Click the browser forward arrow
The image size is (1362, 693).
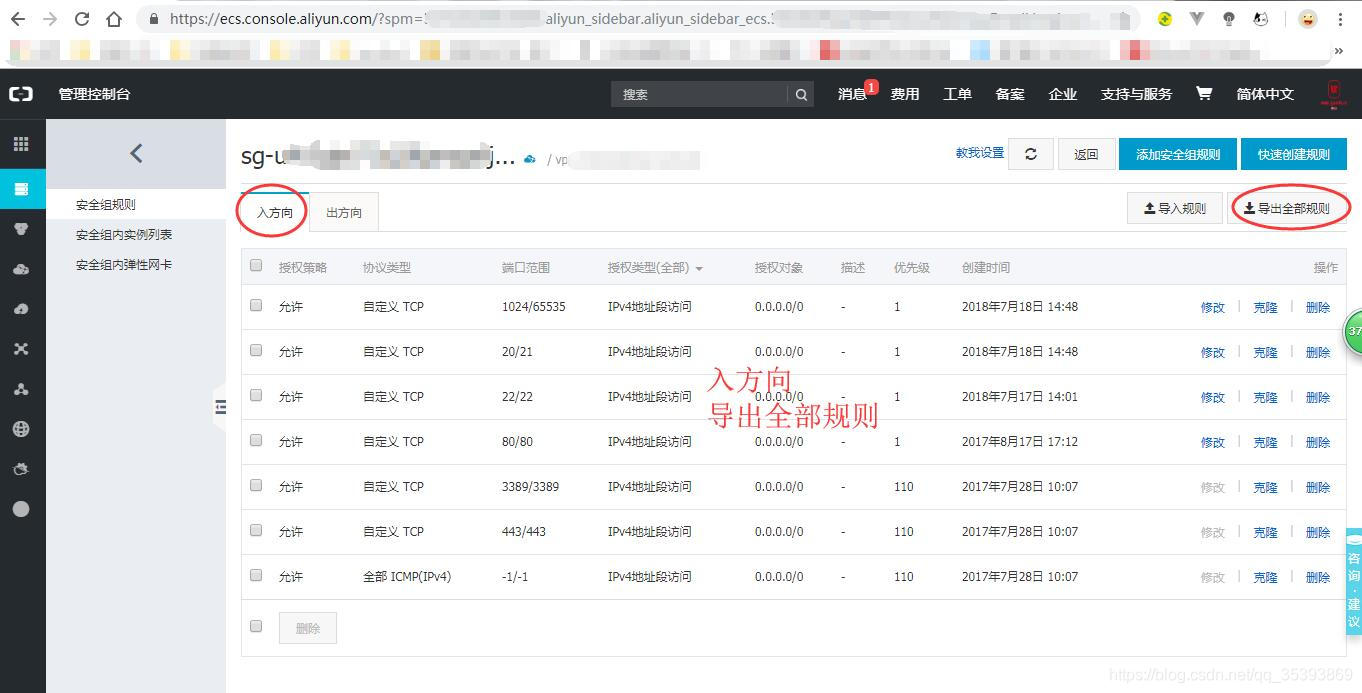point(51,19)
